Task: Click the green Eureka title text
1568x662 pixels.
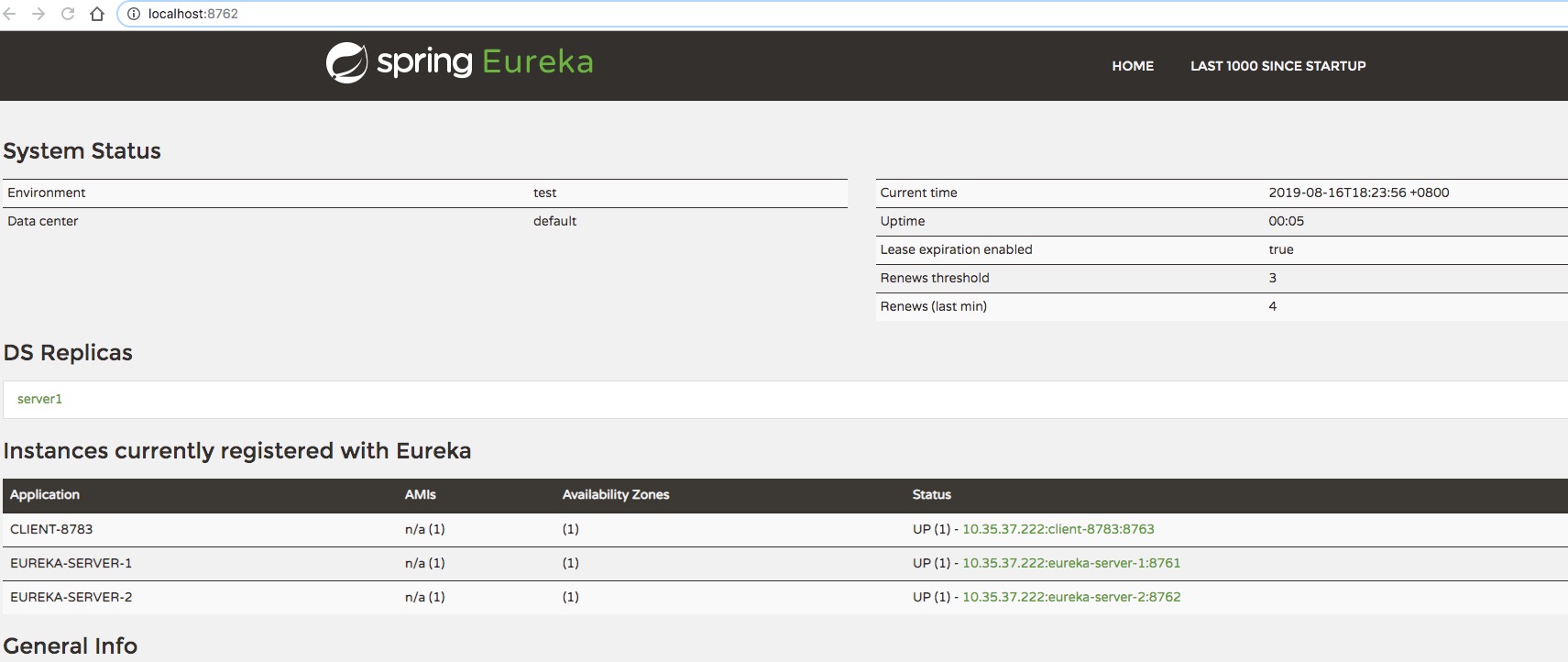Action: 537,62
